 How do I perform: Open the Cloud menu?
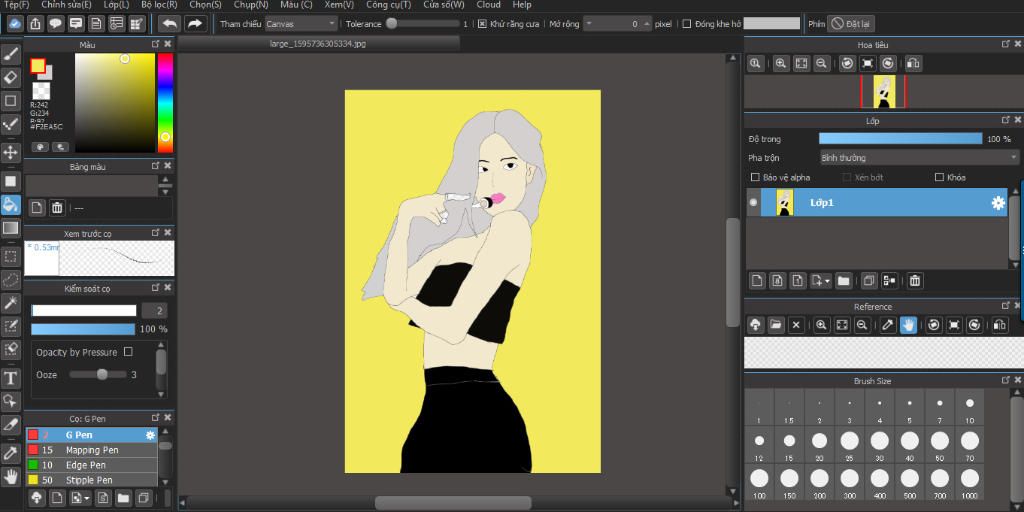click(x=488, y=5)
